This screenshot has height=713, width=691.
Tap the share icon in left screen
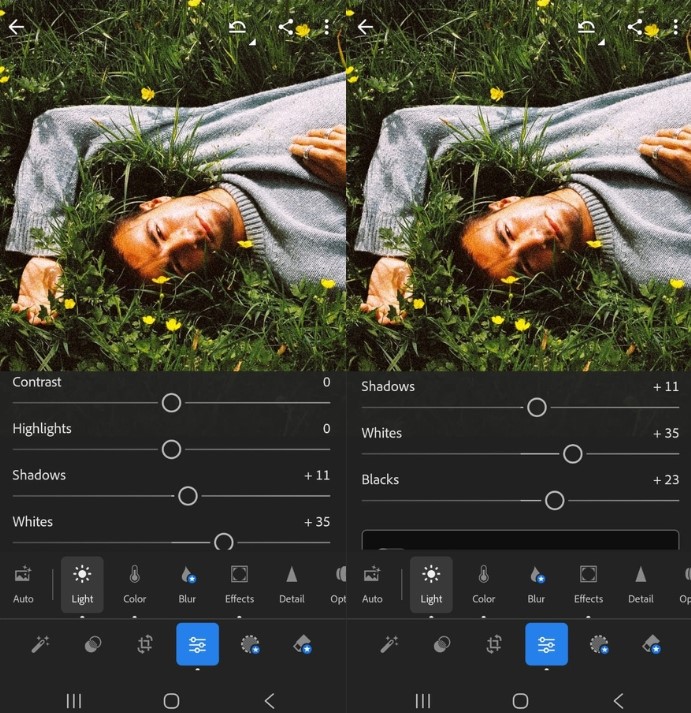pyautogui.click(x=286, y=27)
